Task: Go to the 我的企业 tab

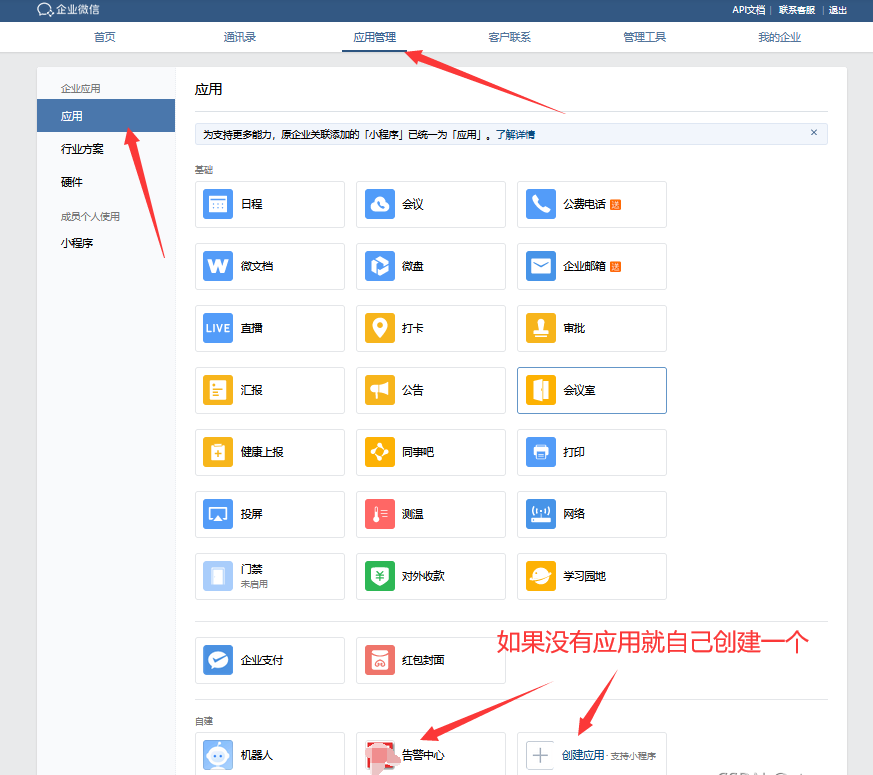Action: (779, 37)
